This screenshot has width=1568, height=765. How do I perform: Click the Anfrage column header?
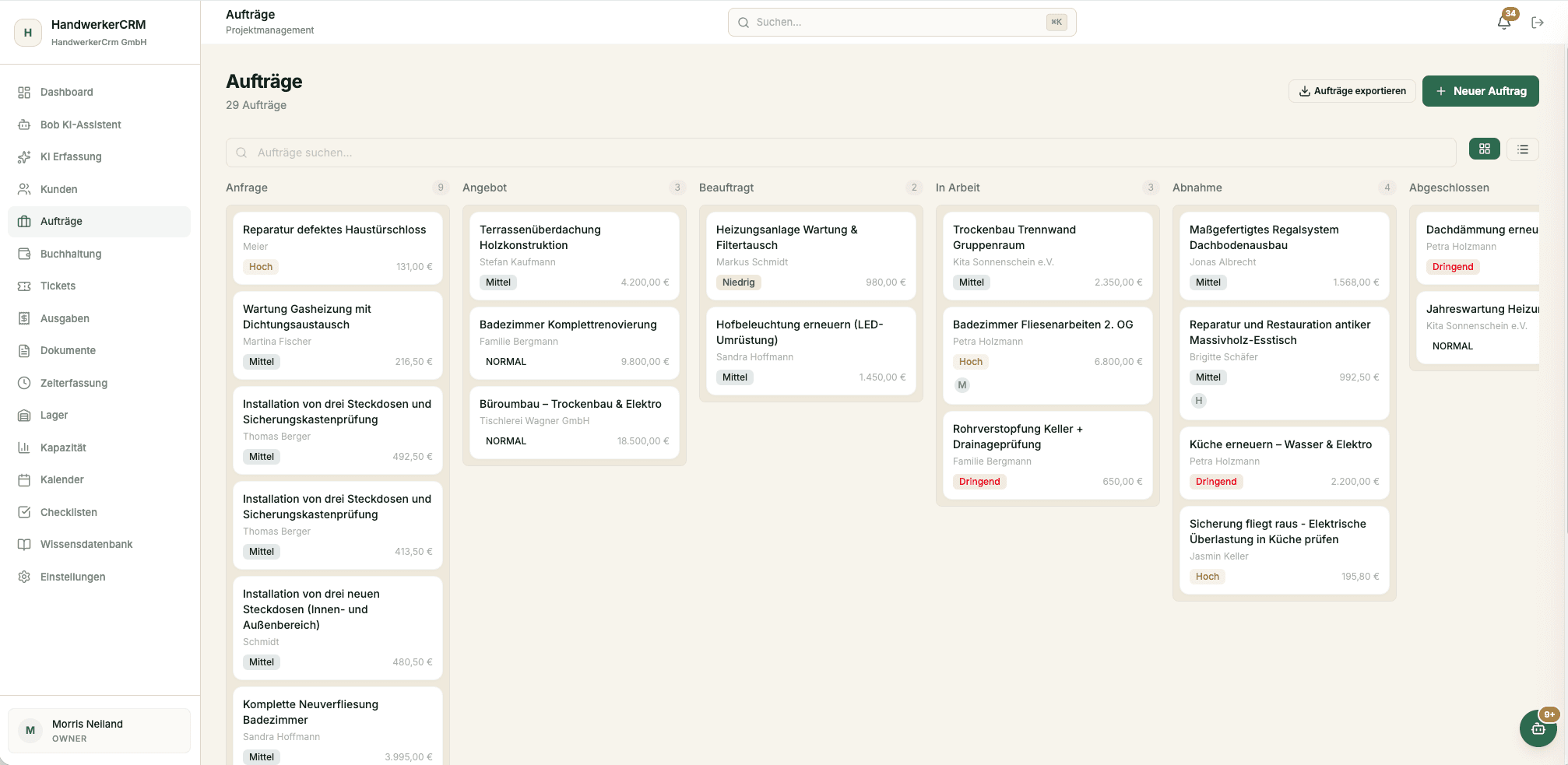tap(247, 188)
